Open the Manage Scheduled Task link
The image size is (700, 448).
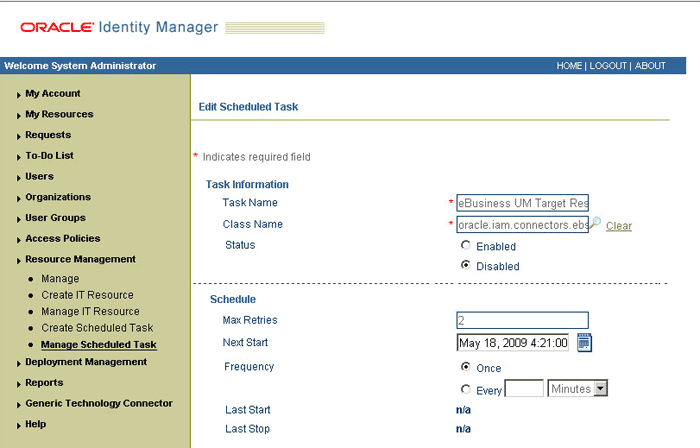click(x=99, y=344)
